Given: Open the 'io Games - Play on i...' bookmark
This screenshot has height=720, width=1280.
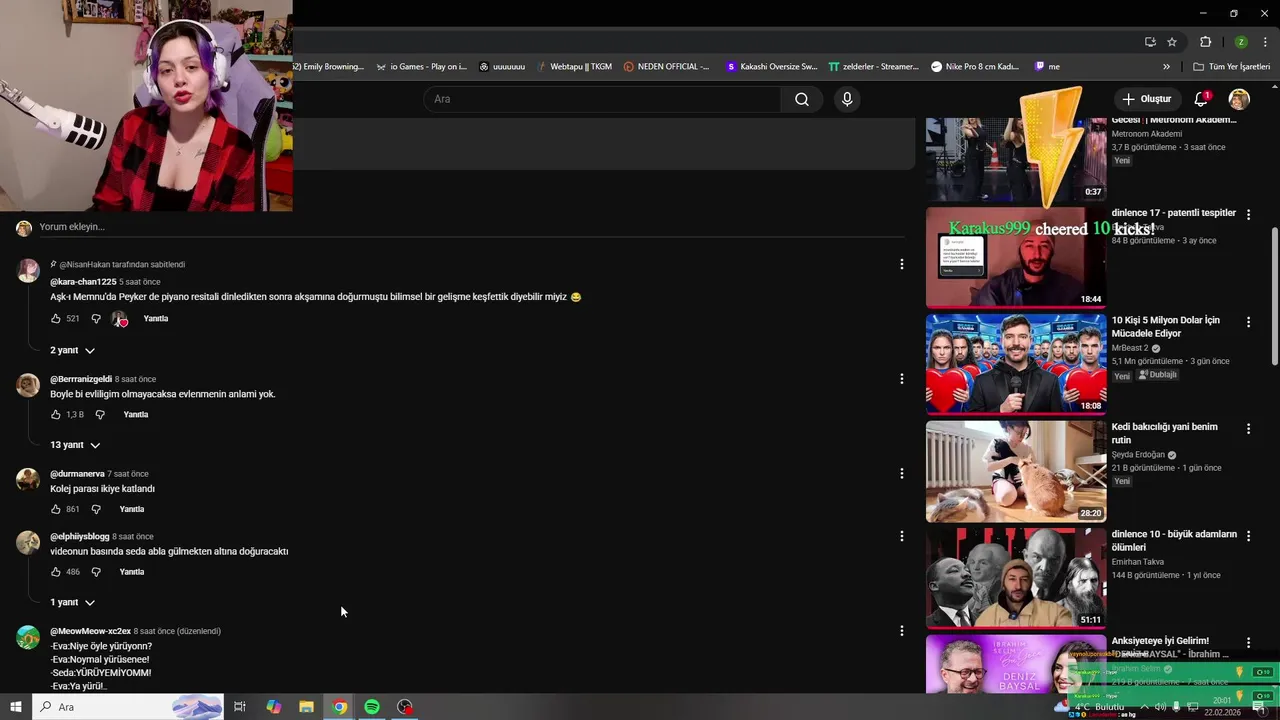Looking at the screenshot, I should coord(421,67).
